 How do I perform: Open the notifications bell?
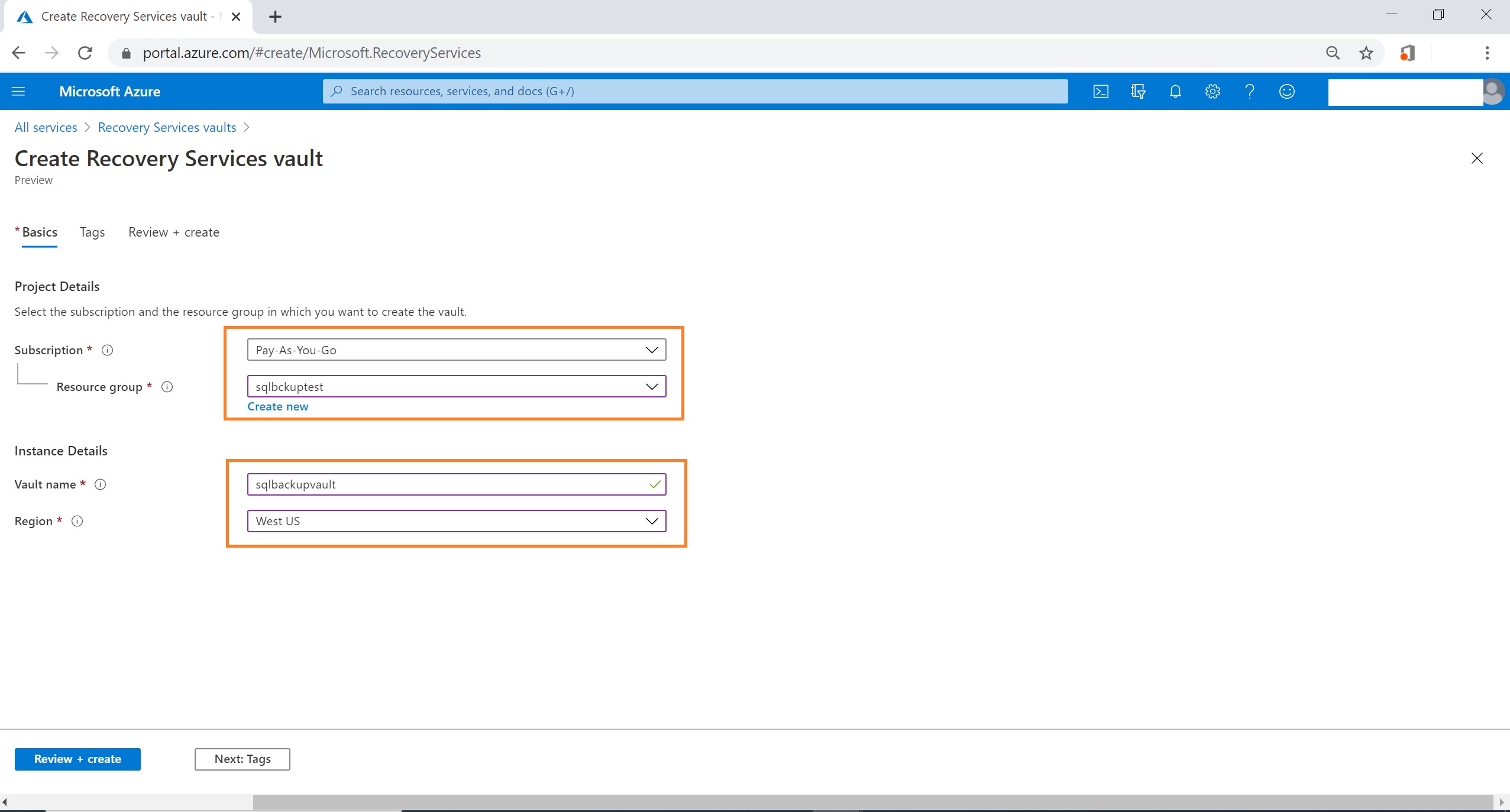tap(1175, 91)
